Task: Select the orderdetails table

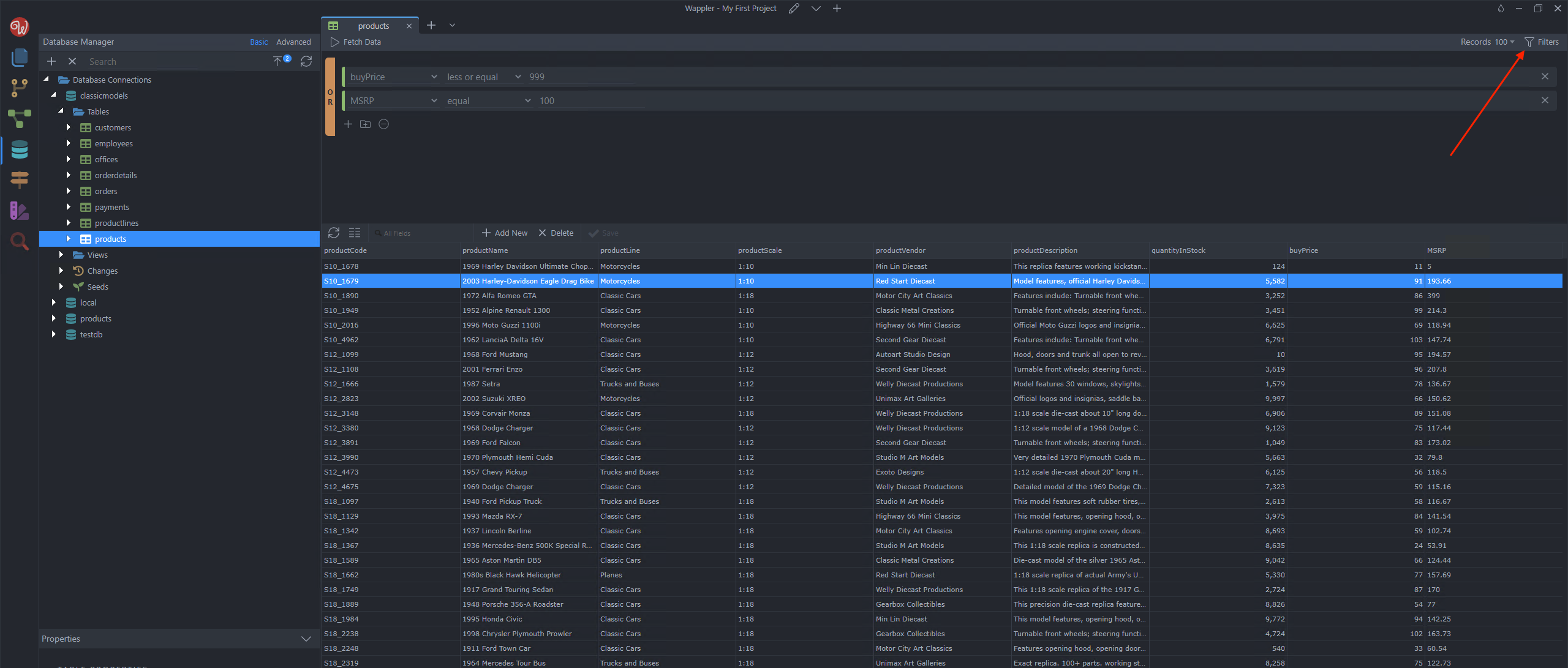Action: click(x=116, y=175)
